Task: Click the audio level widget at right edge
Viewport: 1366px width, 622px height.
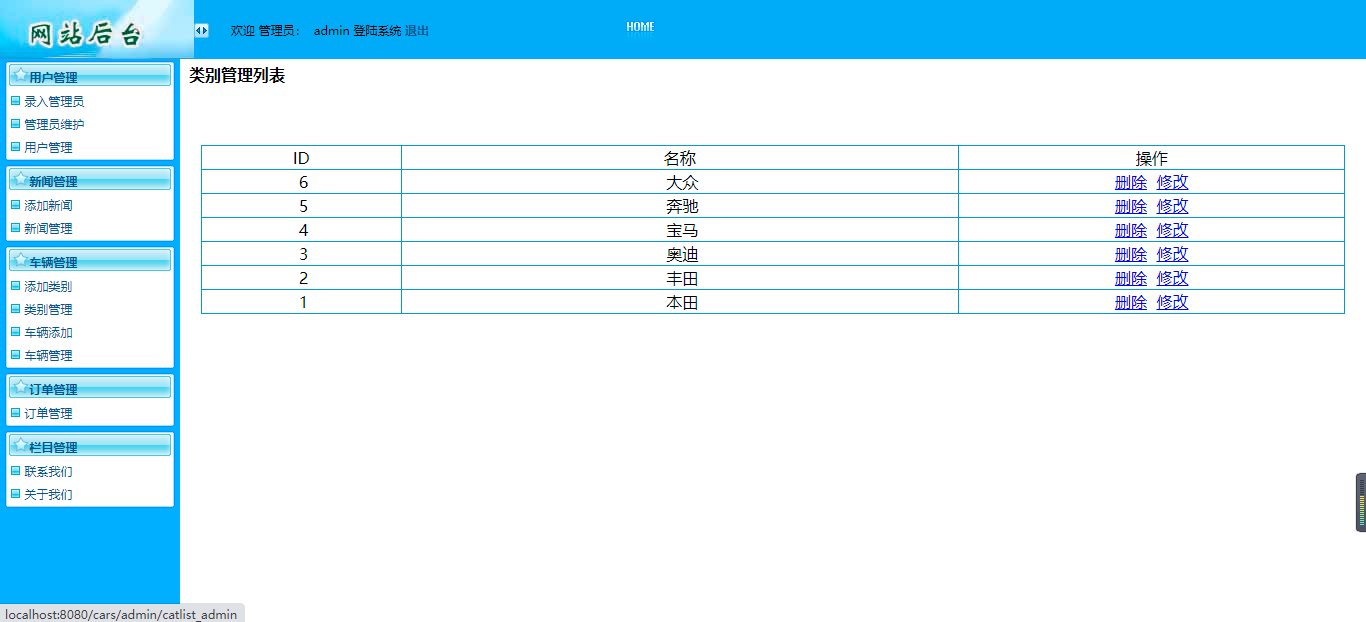Action: pyautogui.click(x=1361, y=502)
